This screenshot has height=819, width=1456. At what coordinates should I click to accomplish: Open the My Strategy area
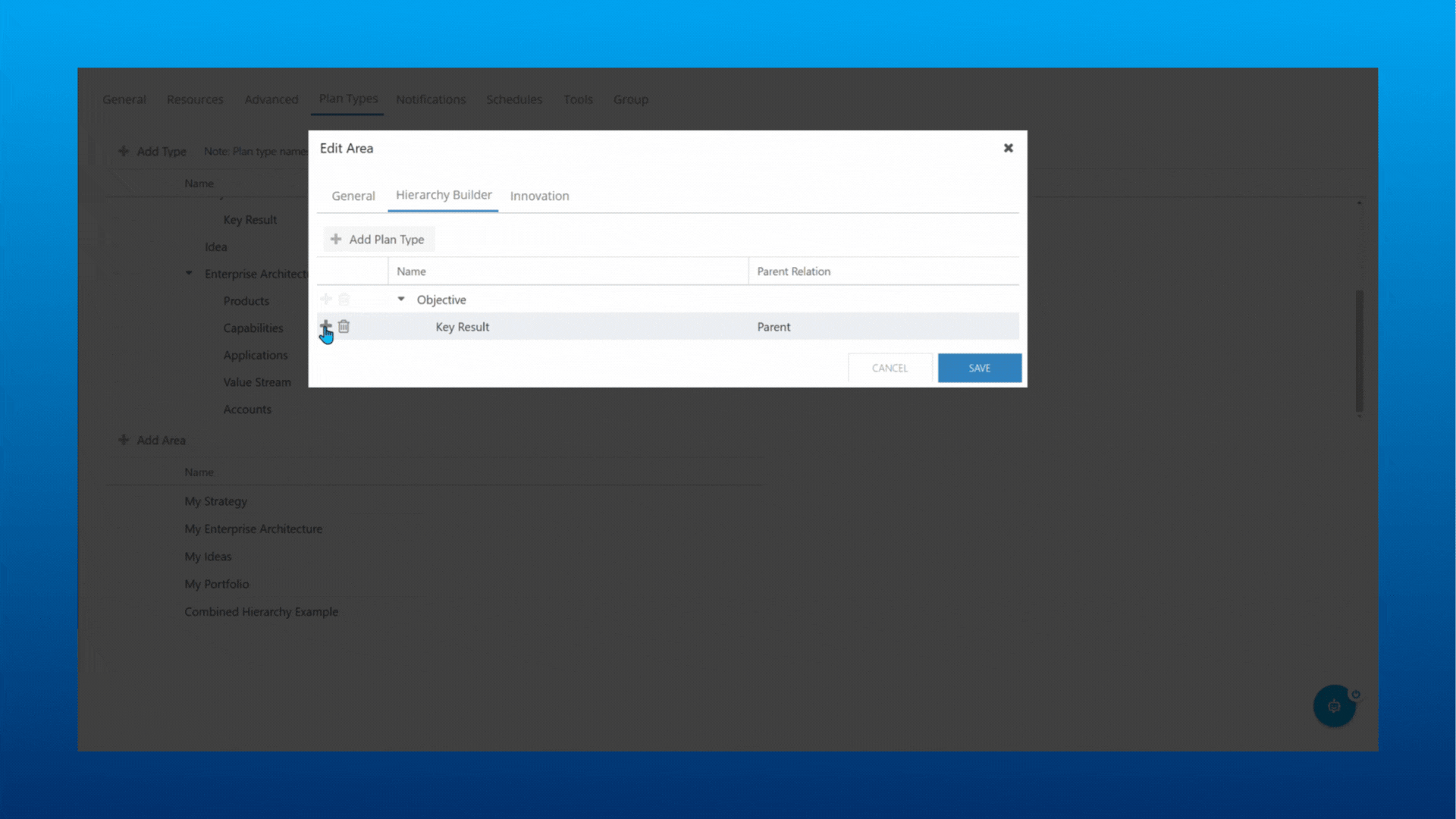pos(216,501)
